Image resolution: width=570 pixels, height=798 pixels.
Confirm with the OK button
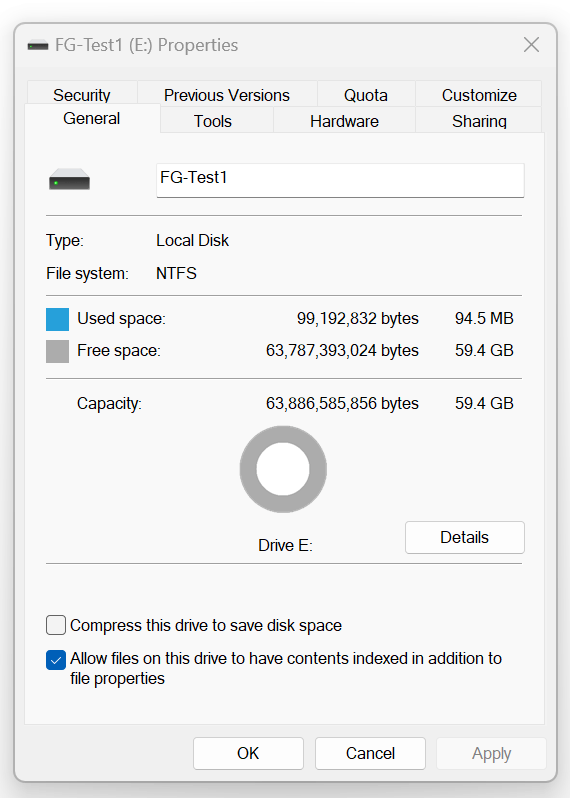(x=248, y=753)
